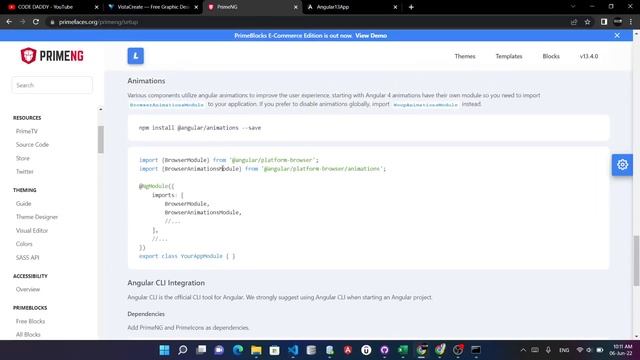The height and width of the screenshot is (360, 640).
Task: Open Accessibility Overview sidebar link
Action: [x=28, y=289]
